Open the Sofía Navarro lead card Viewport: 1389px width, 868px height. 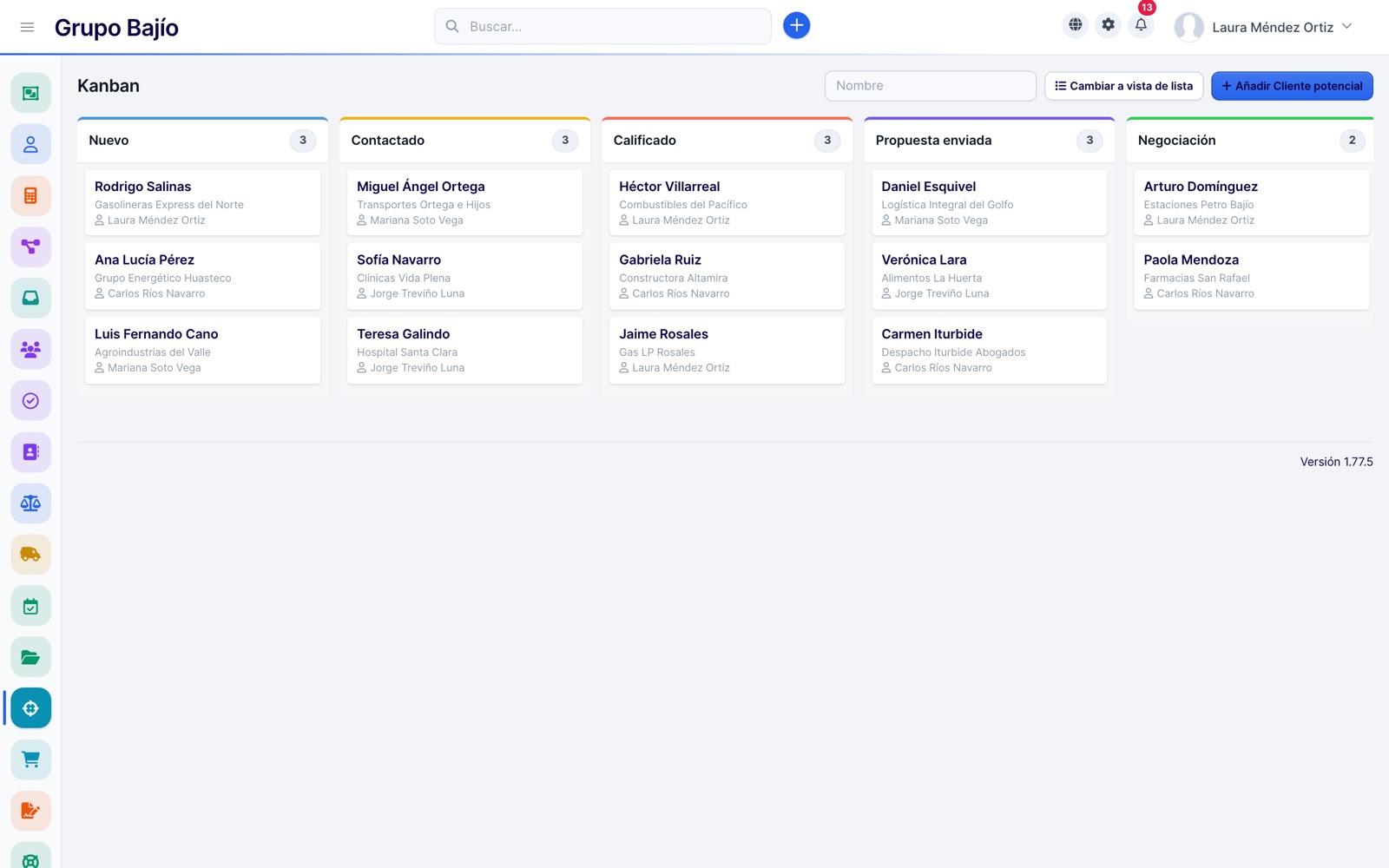[464, 276]
